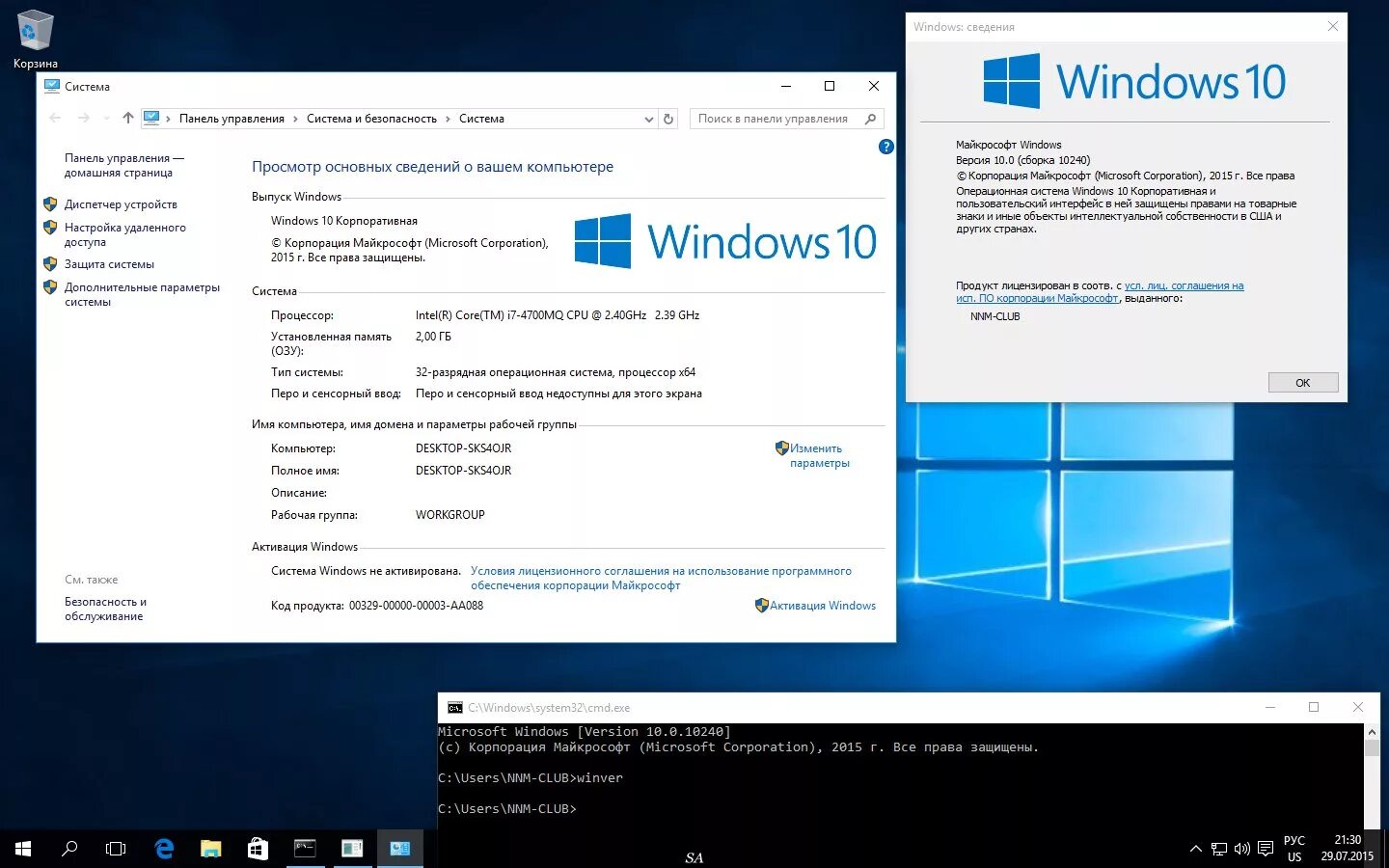The width and height of the screenshot is (1389, 868).
Task: Open license terms link Условия лицензионного соглашения
Action: tap(661, 578)
